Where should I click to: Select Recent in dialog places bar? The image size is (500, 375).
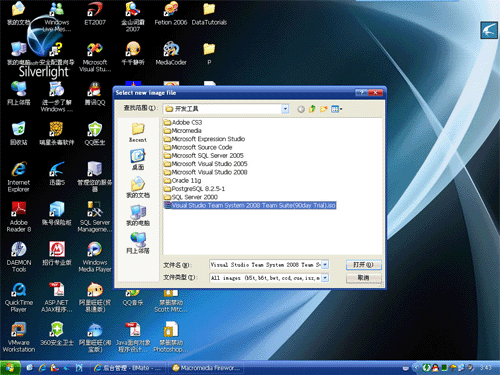tap(138, 133)
